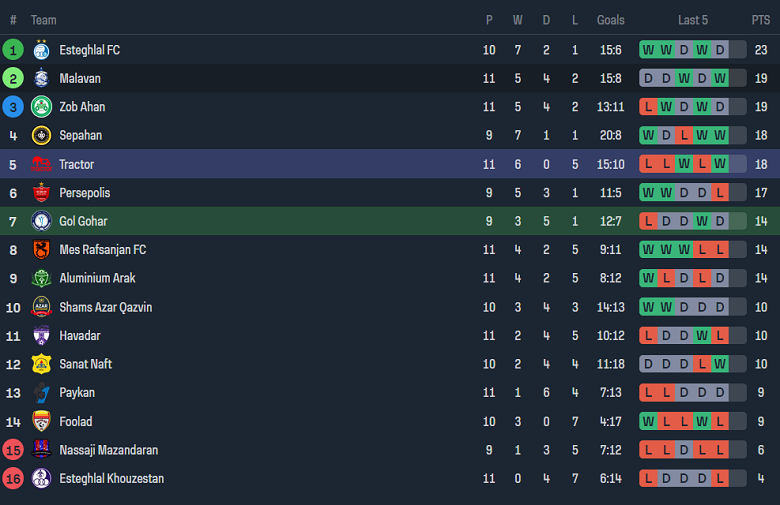
Task: Sort standings by the Goals header
Action: (610, 20)
